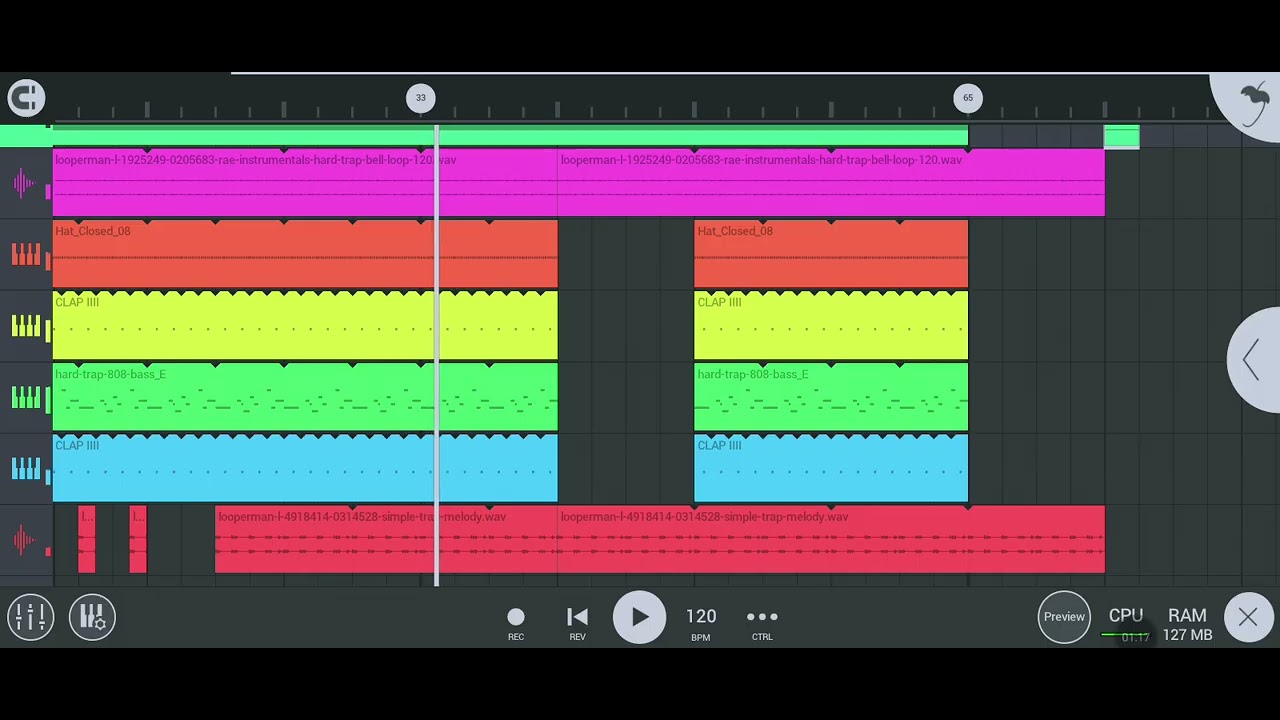Select the second yellow CLAP IIII clip
Image resolution: width=1280 pixels, height=720 pixels.
[x=831, y=326]
